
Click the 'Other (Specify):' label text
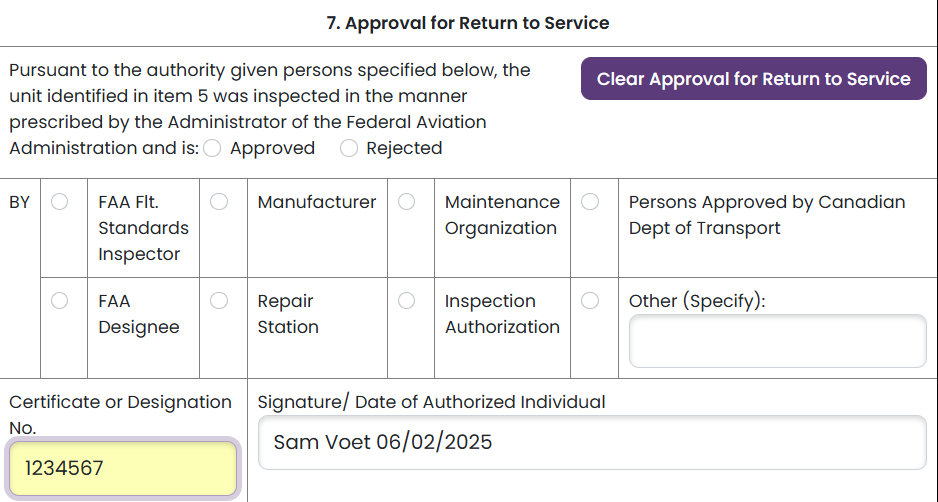coord(697,301)
